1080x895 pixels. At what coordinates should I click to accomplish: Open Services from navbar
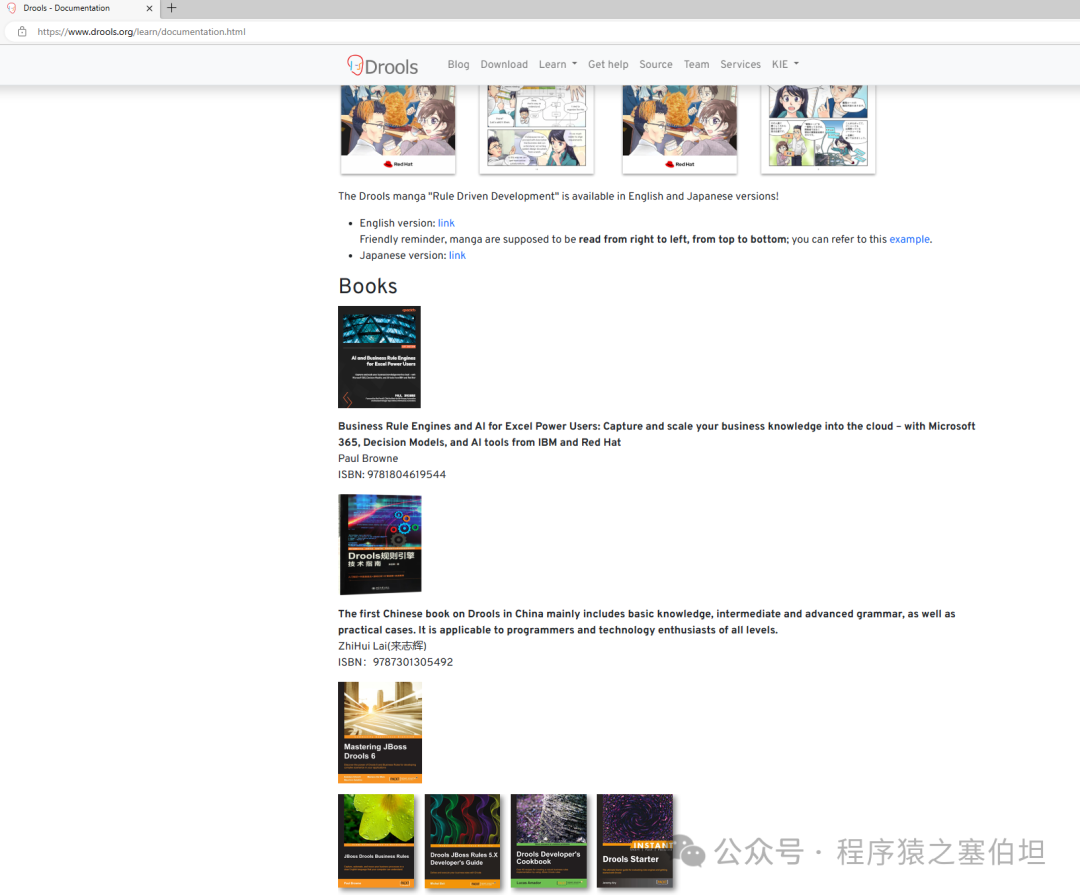[740, 64]
